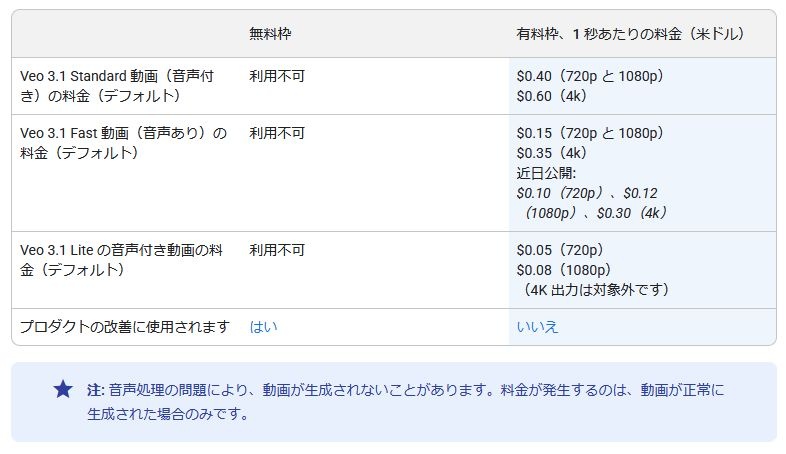
Task: Click the star icon in the note box
Action: (x=63, y=389)
